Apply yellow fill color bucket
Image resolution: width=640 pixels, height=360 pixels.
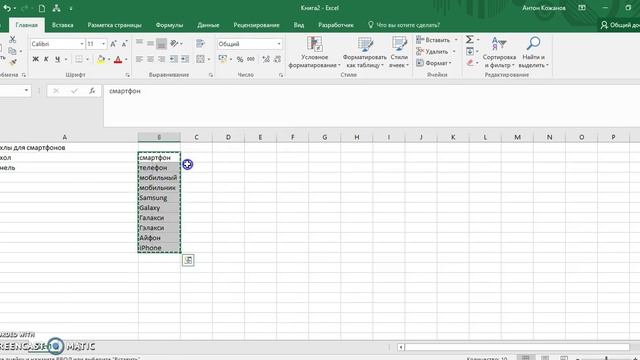pos(101,60)
